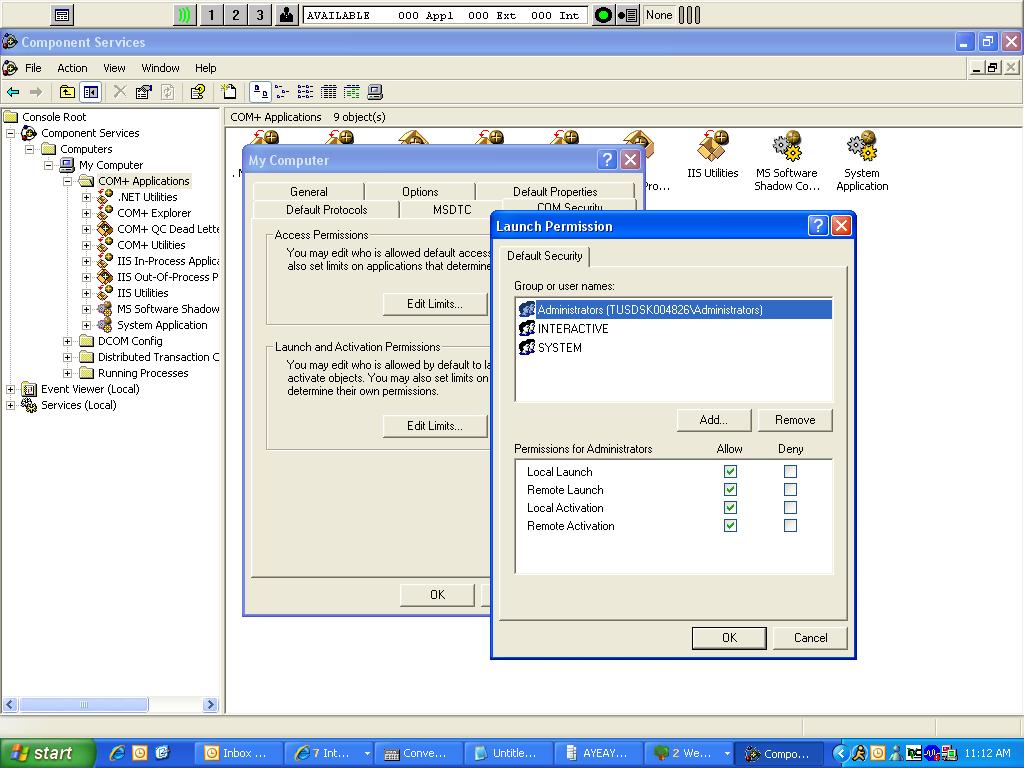Screen dimensions: 1024x768
Task: Click Add... in Launch Permission
Action: [714, 420]
